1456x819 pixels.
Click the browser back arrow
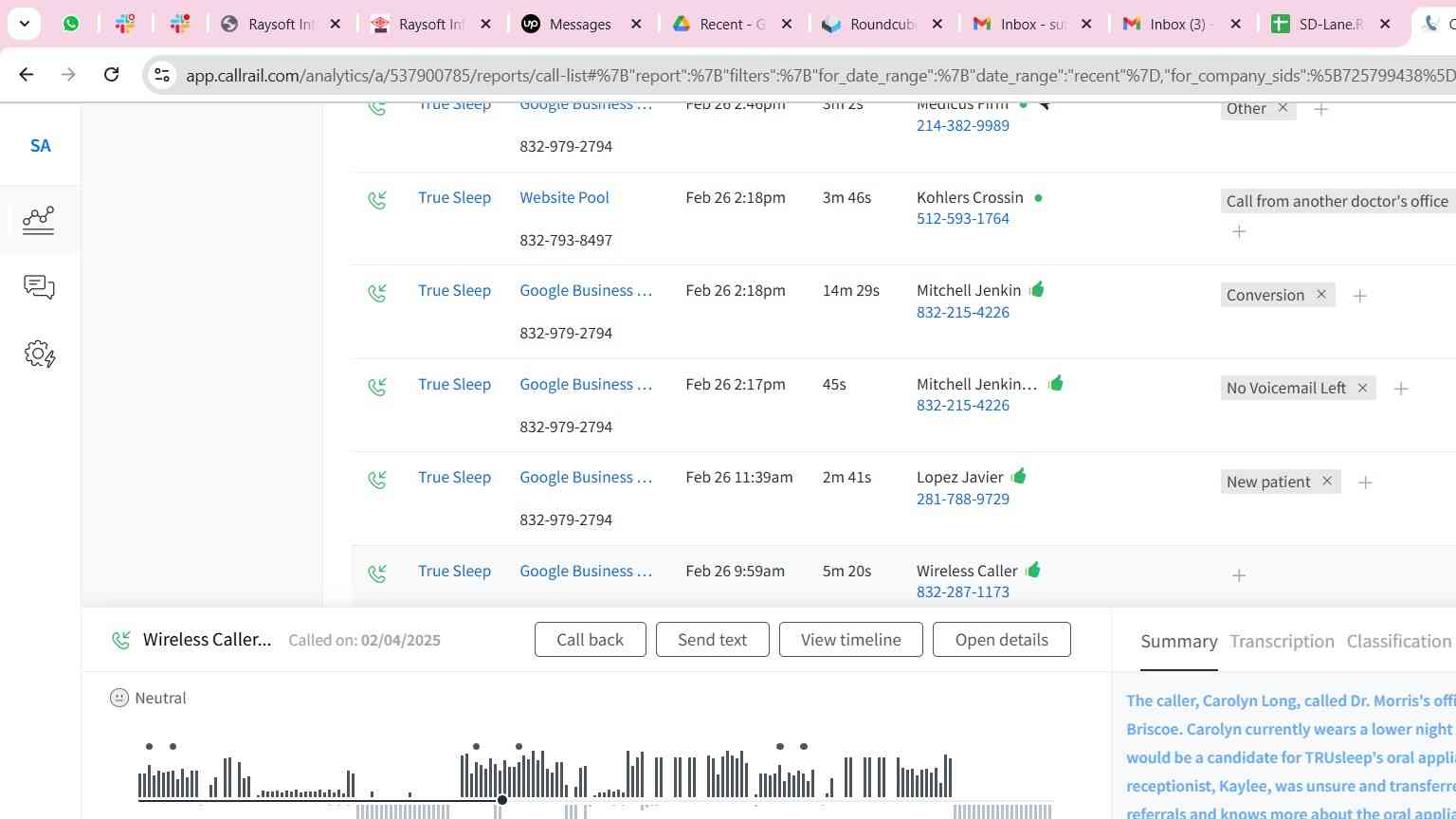coord(27,74)
